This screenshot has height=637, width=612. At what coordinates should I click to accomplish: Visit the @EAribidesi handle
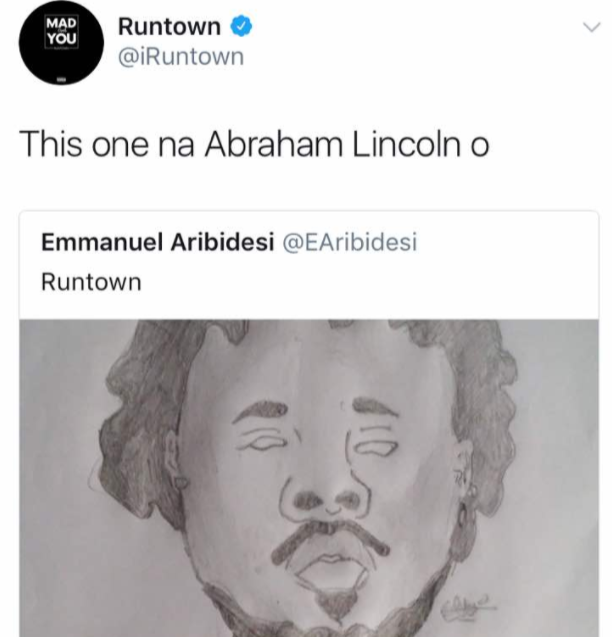350,243
